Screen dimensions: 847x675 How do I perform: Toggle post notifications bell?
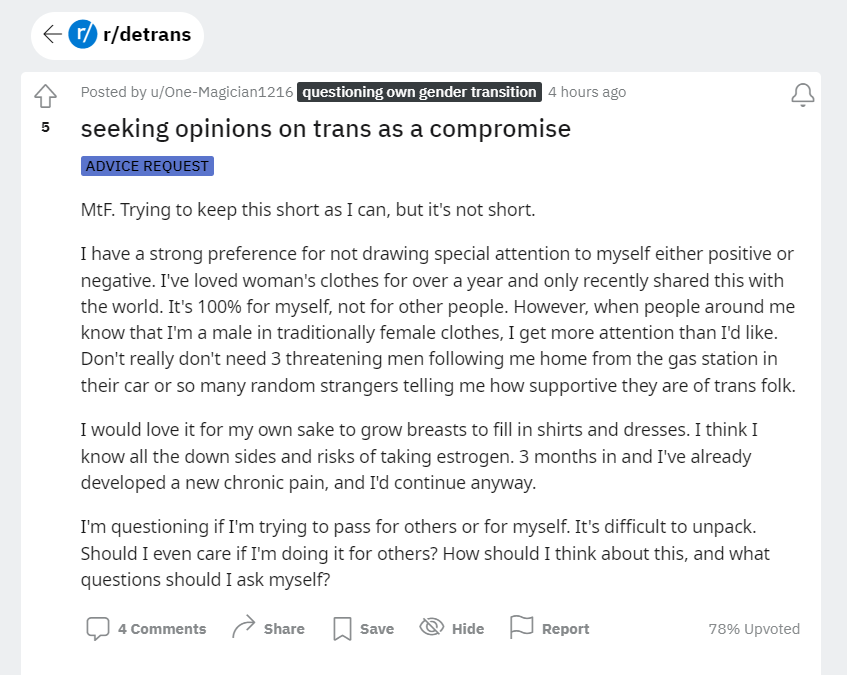tap(803, 95)
